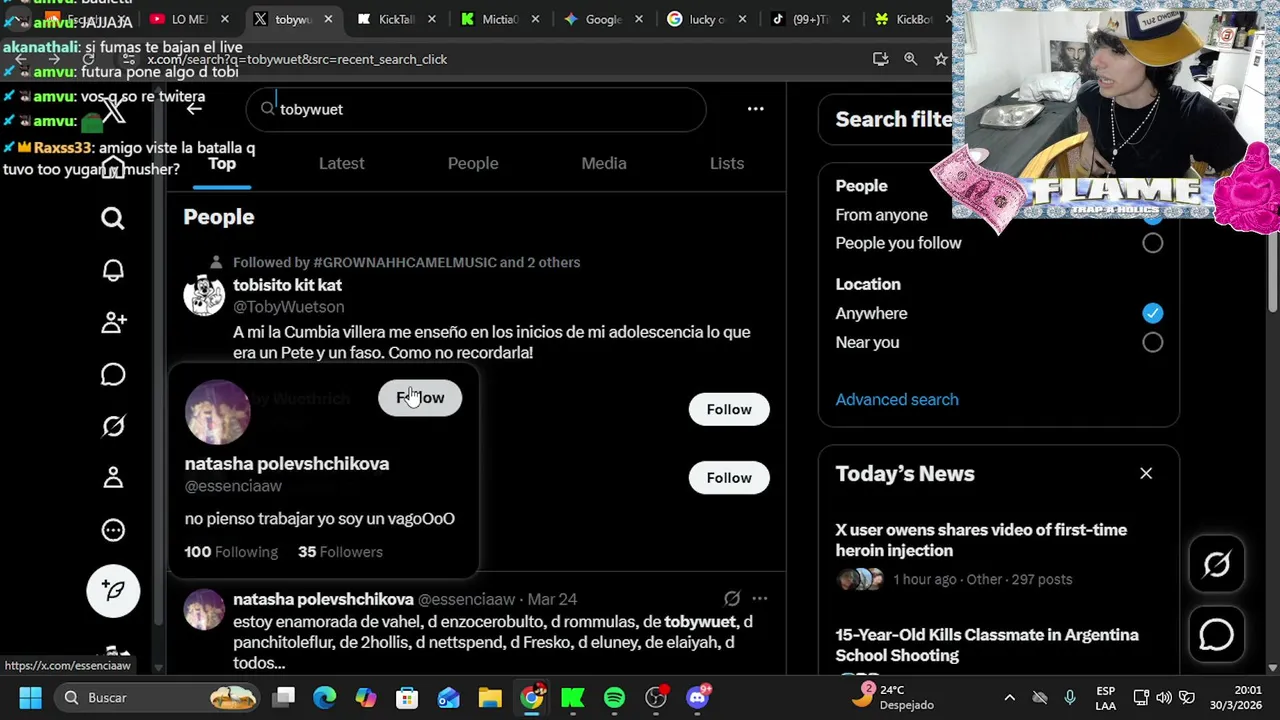Open Advanced search link
Image resolution: width=1280 pixels, height=720 pixels.
tap(897, 400)
